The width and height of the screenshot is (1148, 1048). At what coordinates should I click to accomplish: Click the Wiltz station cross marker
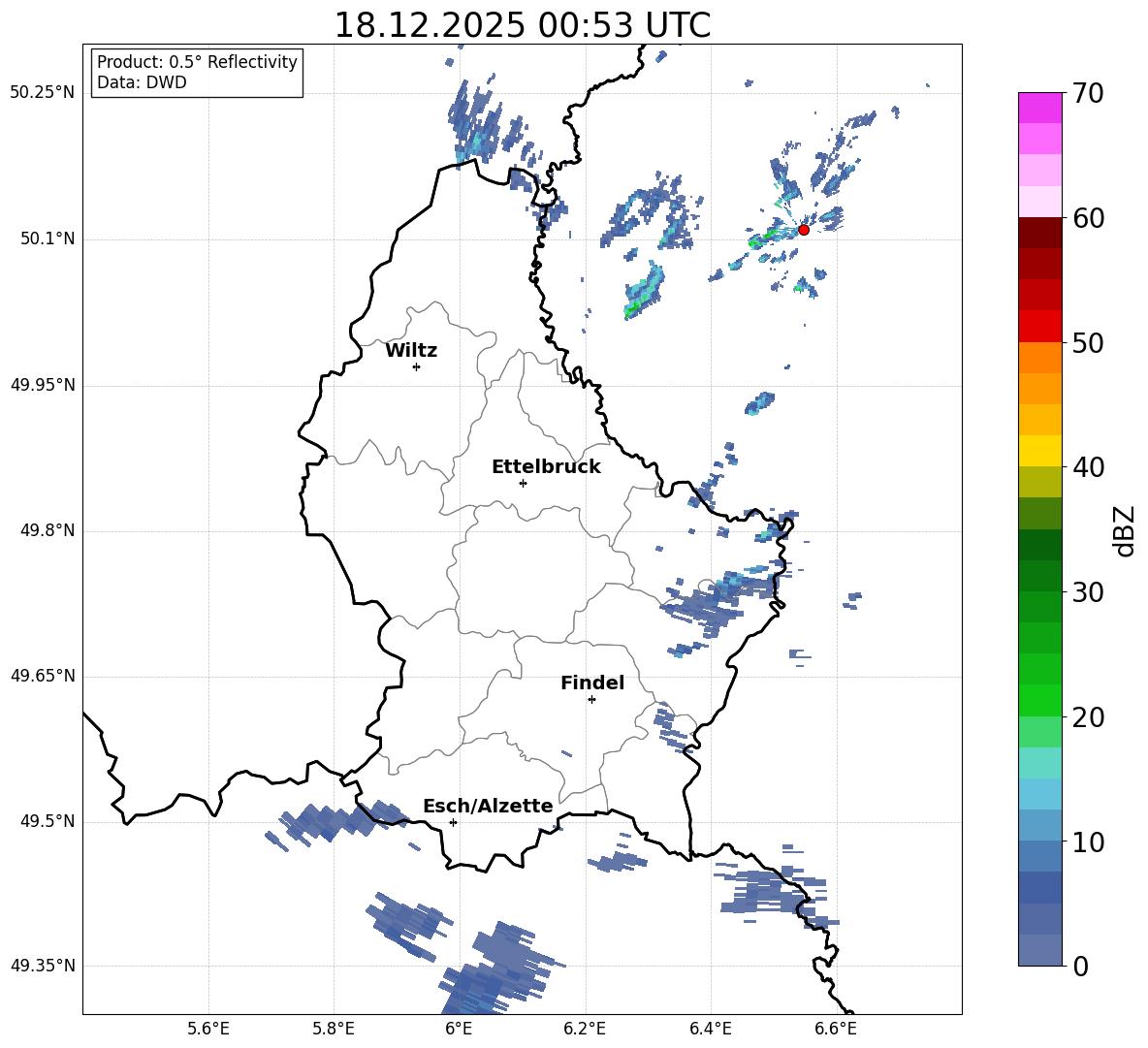(417, 366)
